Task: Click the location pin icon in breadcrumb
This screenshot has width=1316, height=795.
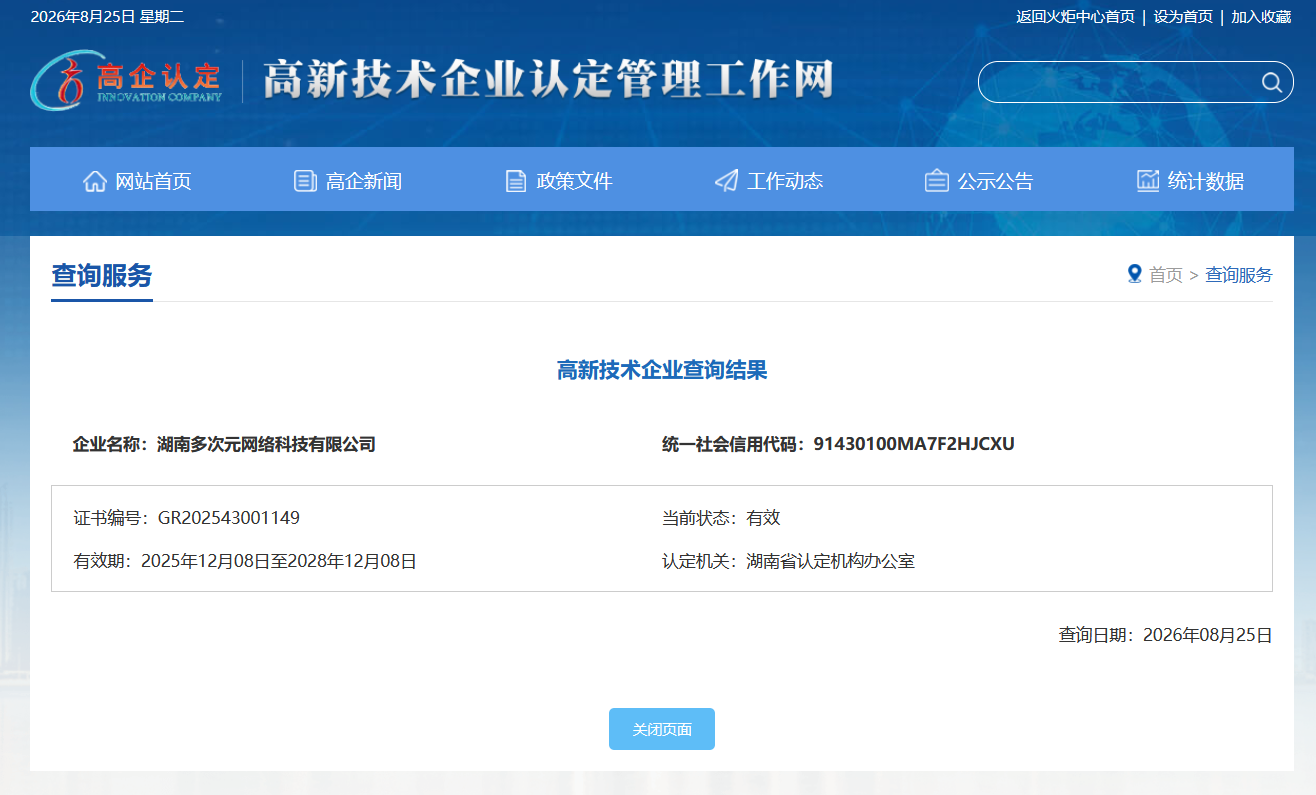Action: pos(1134,274)
